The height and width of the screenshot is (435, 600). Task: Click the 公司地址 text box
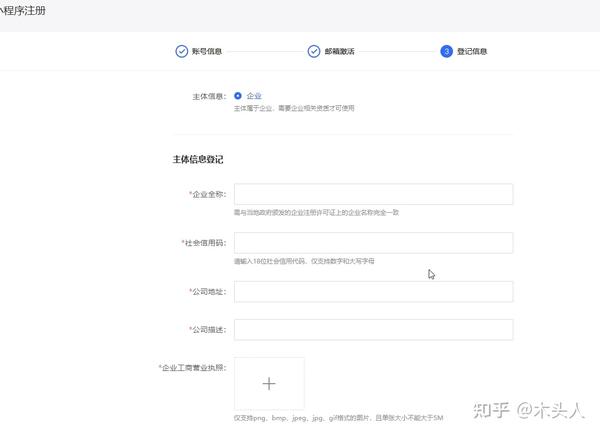click(x=373, y=292)
